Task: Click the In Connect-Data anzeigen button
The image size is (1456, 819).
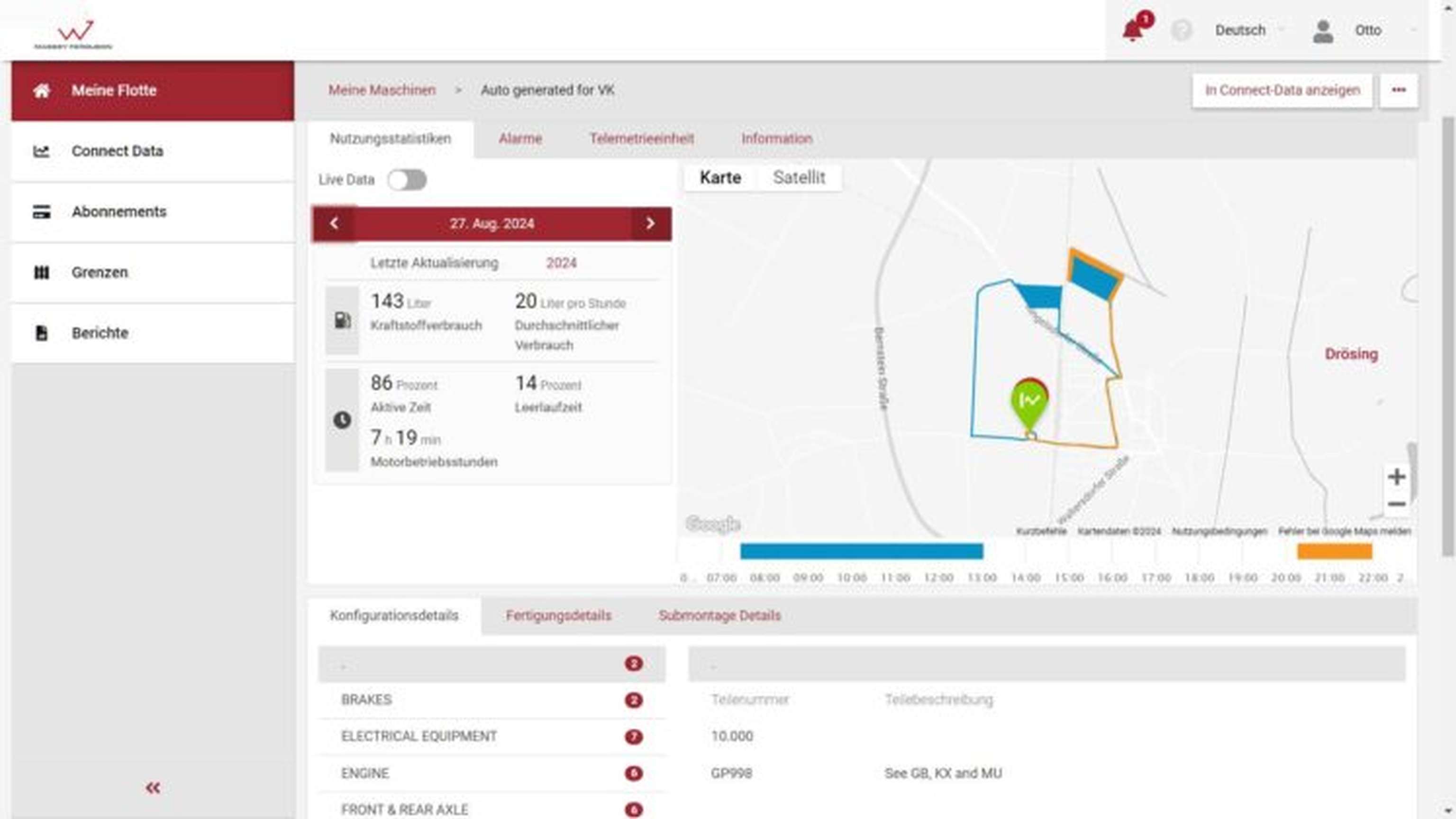Action: (x=1283, y=90)
